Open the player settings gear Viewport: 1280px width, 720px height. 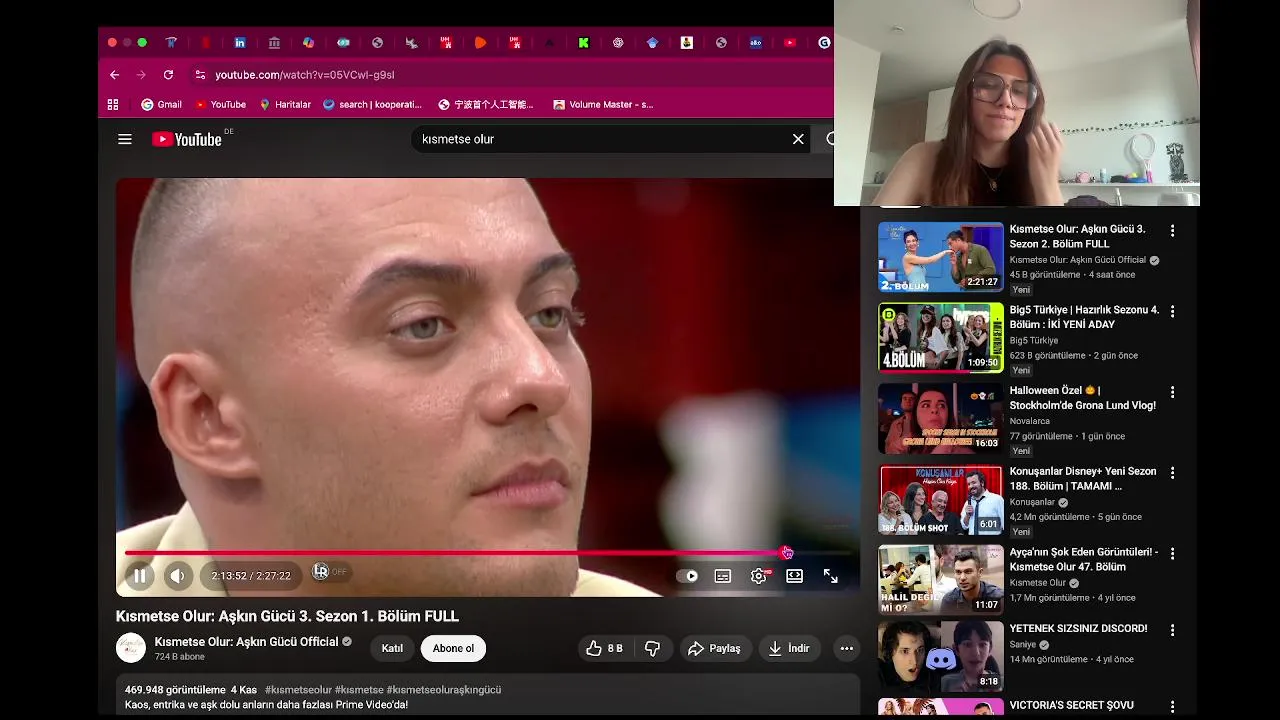759,576
